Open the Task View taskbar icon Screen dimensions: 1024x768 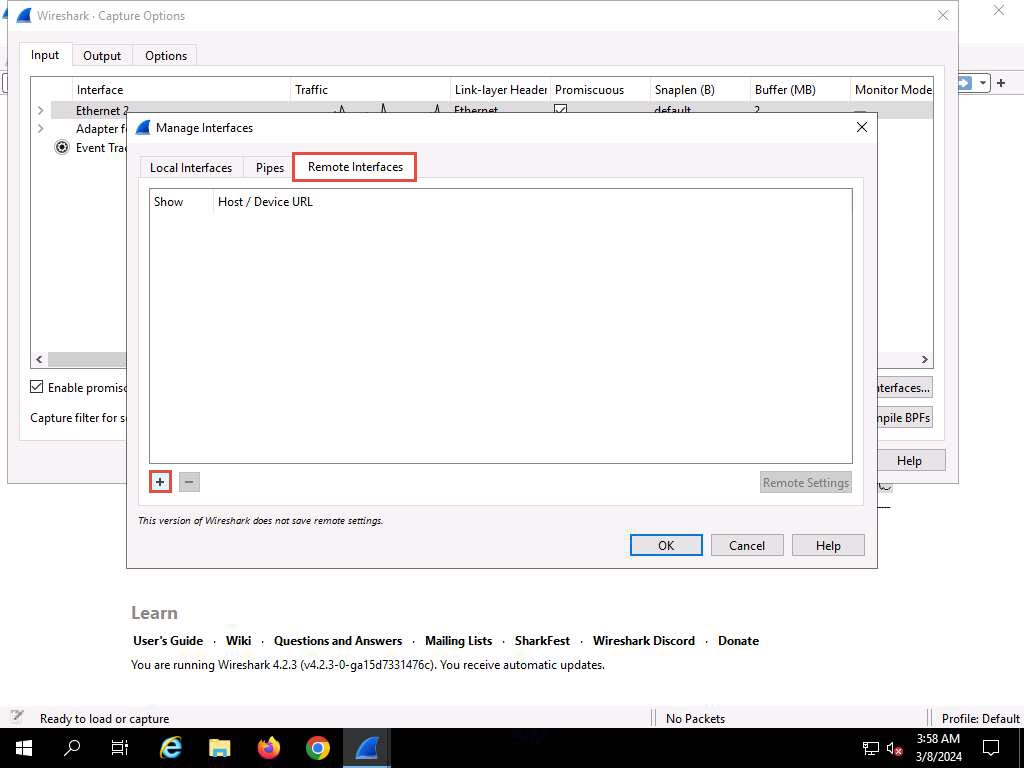(x=120, y=748)
